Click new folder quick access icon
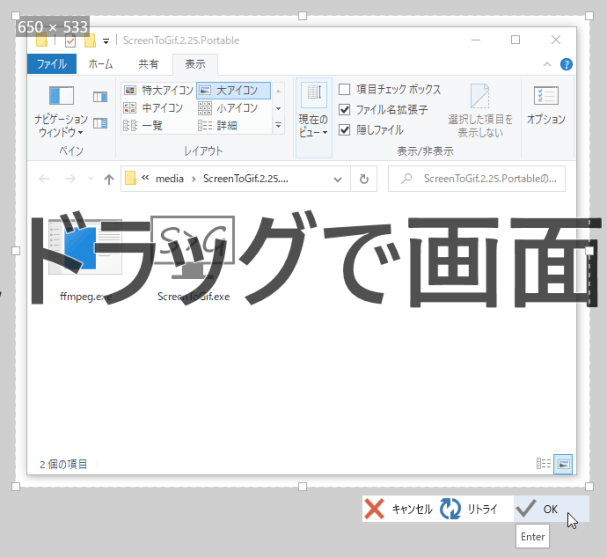 (x=90, y=40)
